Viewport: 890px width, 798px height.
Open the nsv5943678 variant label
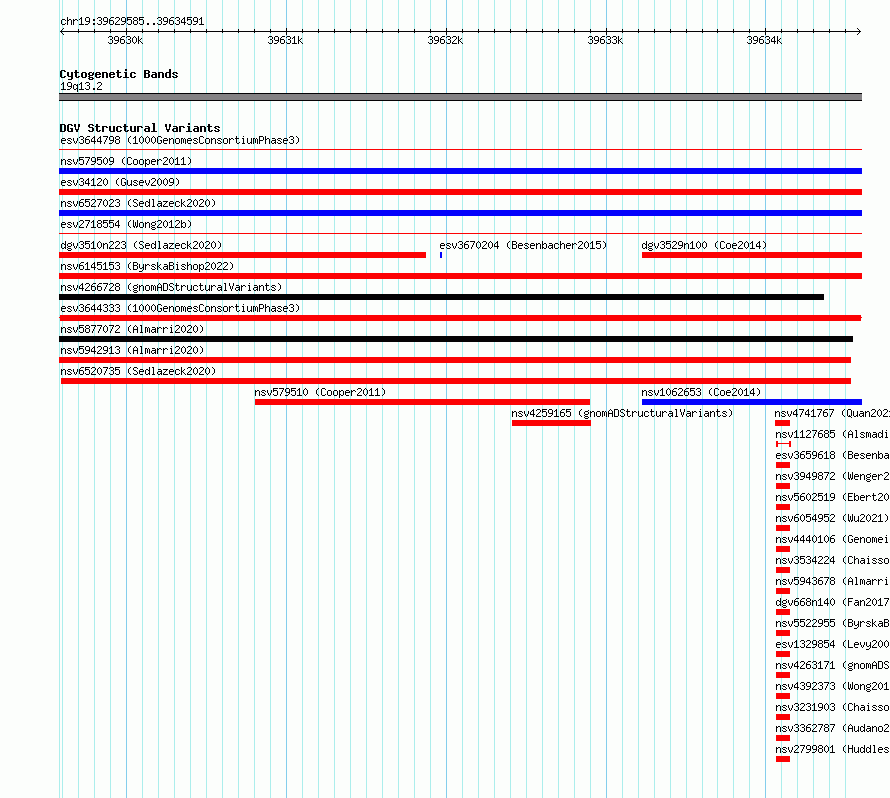point(832,581)
